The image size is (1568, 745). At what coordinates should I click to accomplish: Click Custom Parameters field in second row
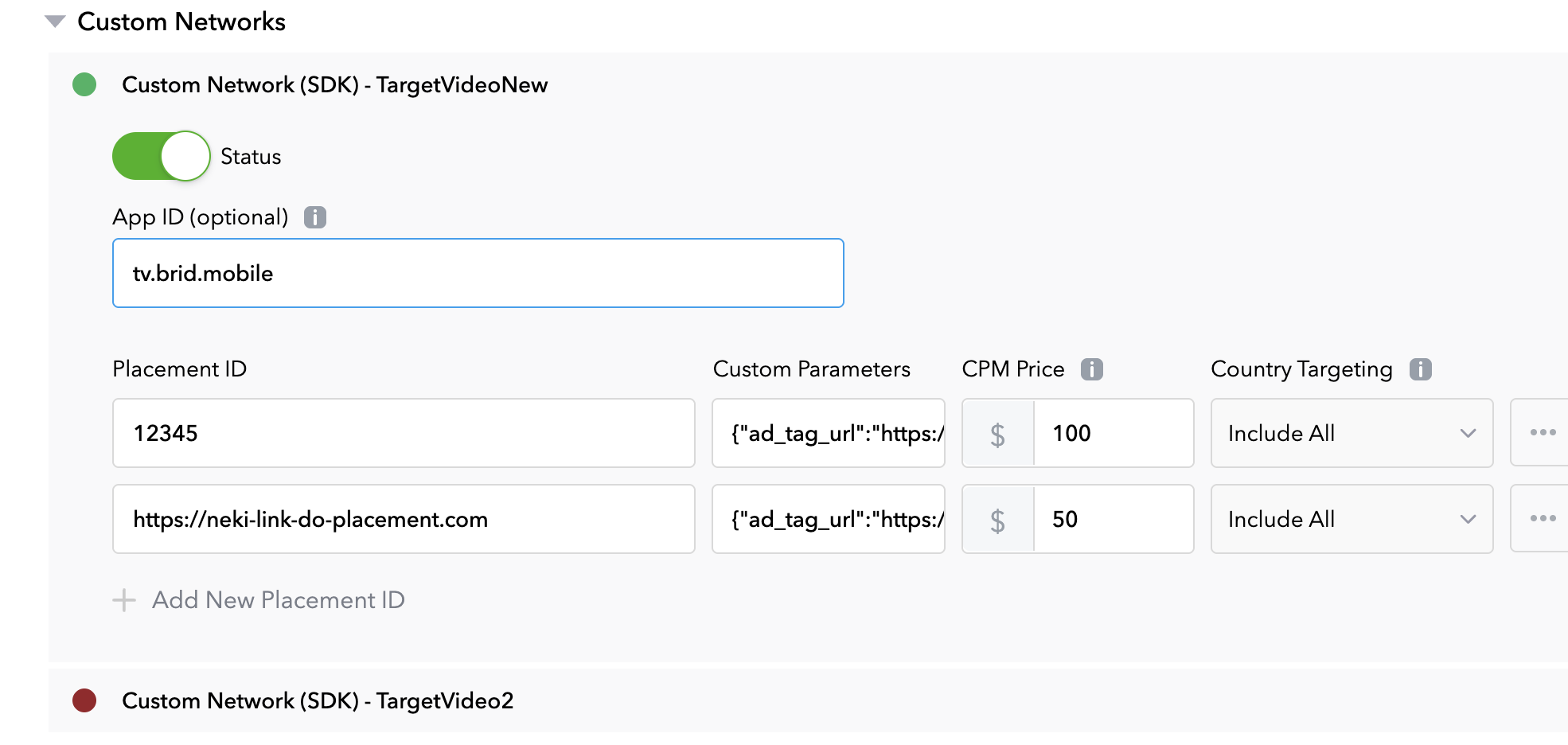828,519
